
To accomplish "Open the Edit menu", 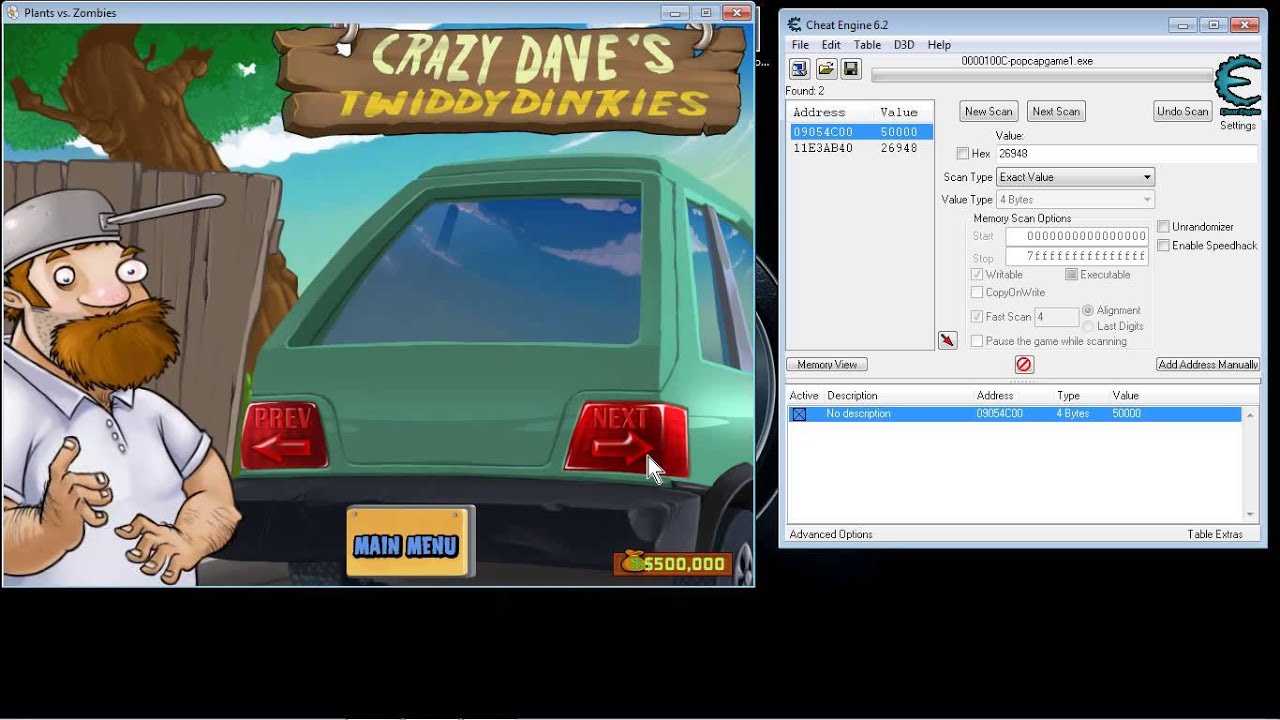I will point(831,45).
